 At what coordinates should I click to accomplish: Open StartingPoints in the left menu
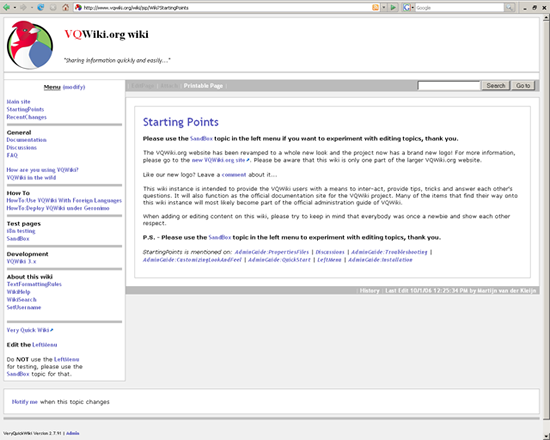(x=25, y=109)
